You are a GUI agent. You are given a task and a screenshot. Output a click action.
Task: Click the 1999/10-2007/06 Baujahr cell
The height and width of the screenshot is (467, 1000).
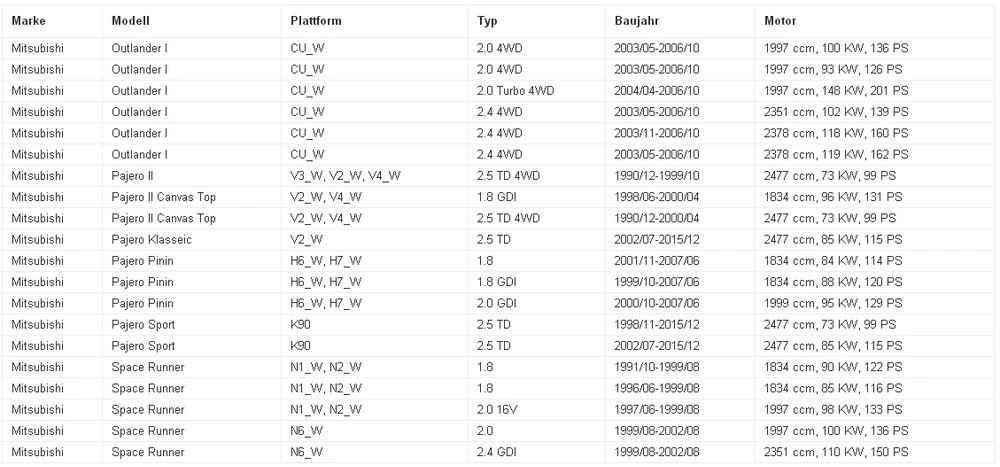tap(680, 282)
